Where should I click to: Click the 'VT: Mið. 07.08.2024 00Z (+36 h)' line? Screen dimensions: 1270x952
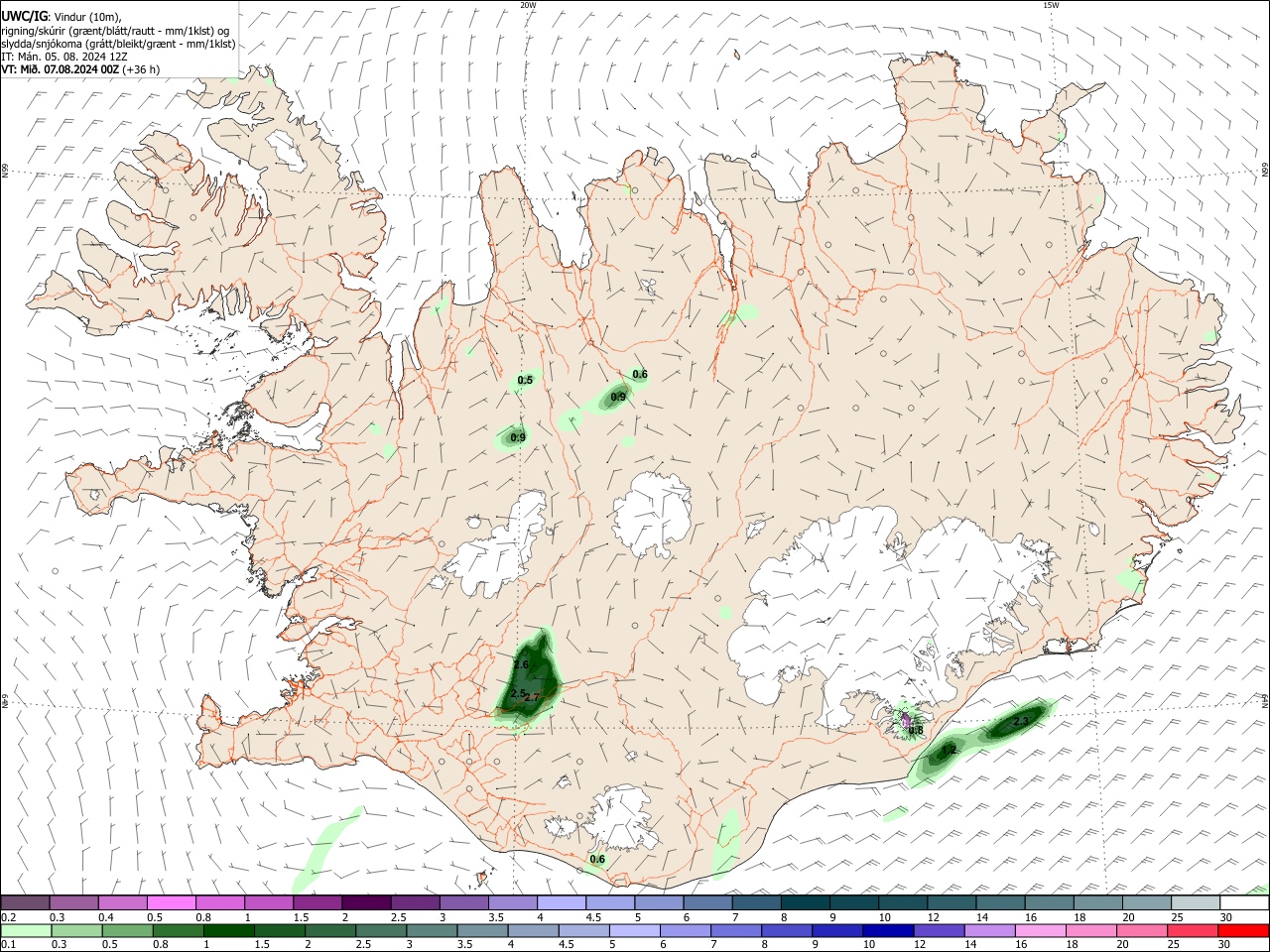(80, 69)
